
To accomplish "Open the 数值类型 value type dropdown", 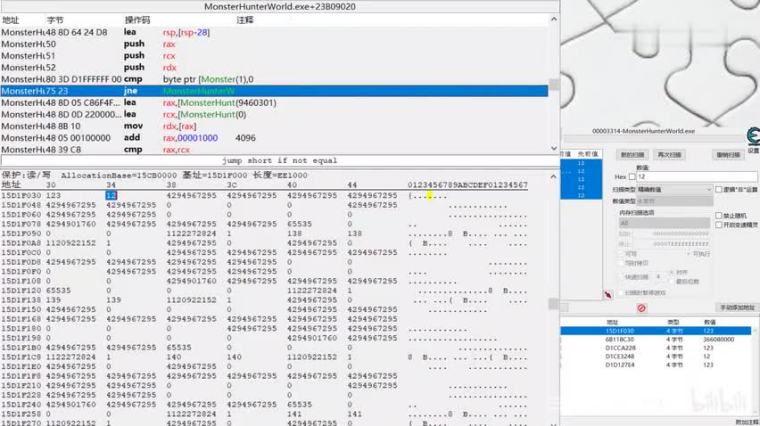I will coord(674,201).
